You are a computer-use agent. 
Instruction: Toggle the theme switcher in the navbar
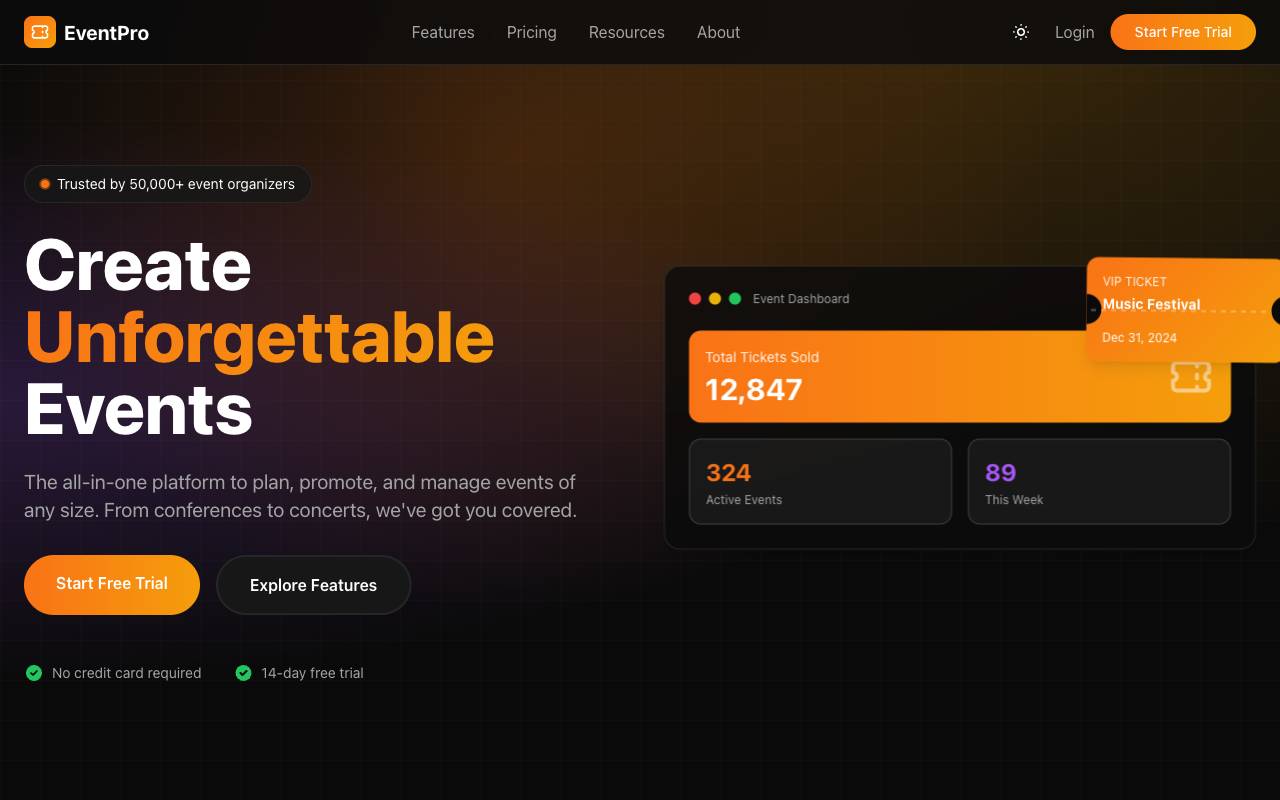coord(1021,32)
